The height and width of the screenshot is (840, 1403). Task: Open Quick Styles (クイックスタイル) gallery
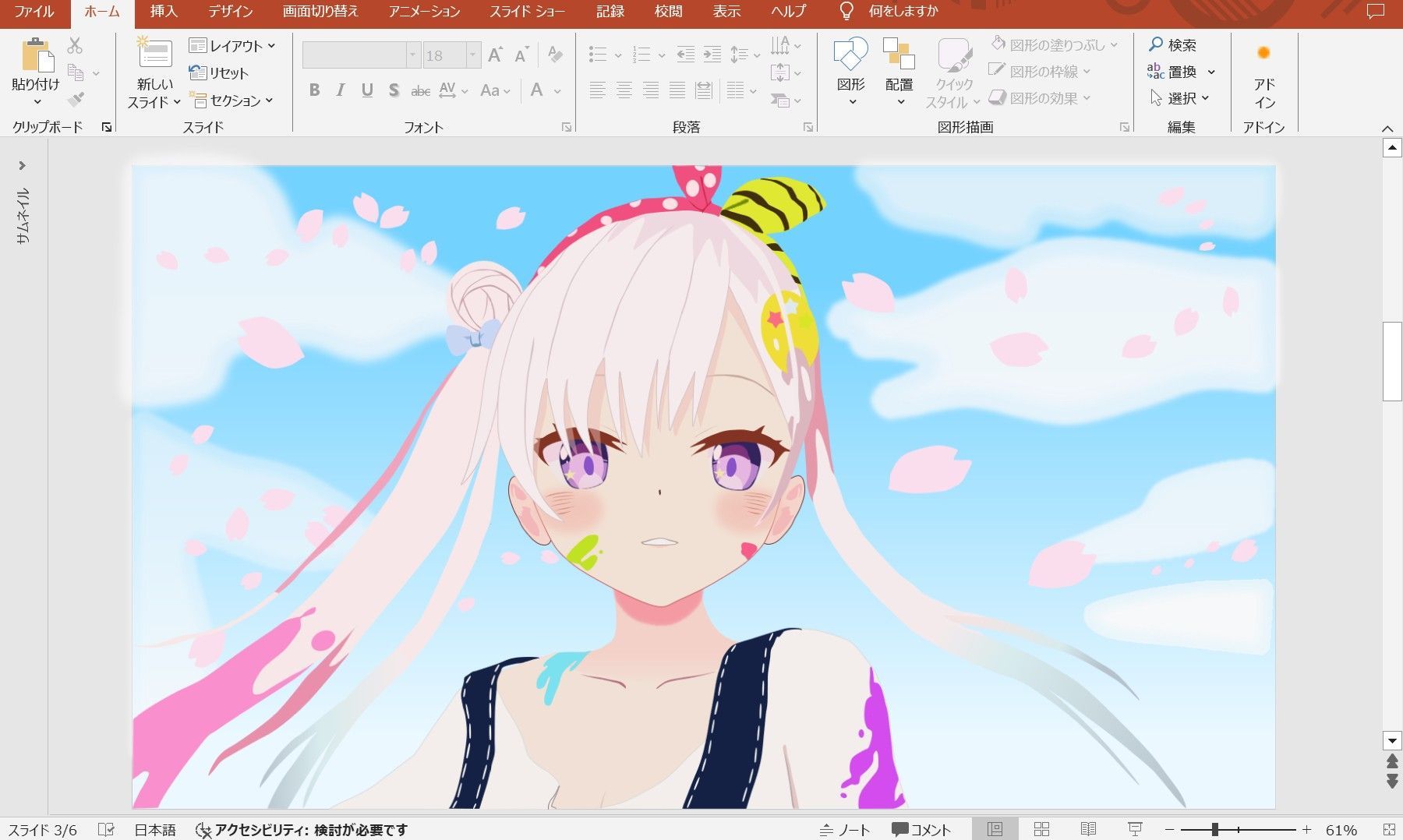pyautogui.click(x=953, y=73)
